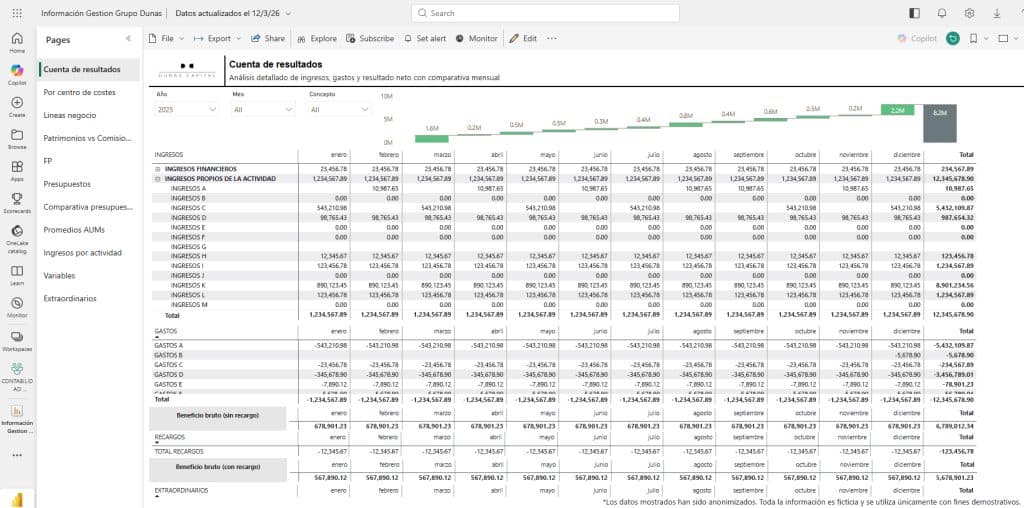Show more options ellipsis in left rail
The image size is (1024, 508).
pyautogui.click(x=17, y=456)
